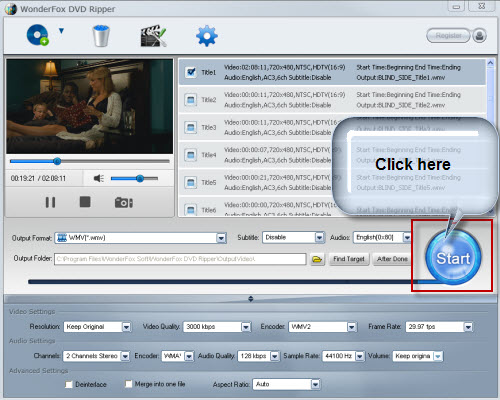The width and height of the screenshot is (500, 400).
Task: Open the Subtitle Disable dropdown
Action: point(319,238)
